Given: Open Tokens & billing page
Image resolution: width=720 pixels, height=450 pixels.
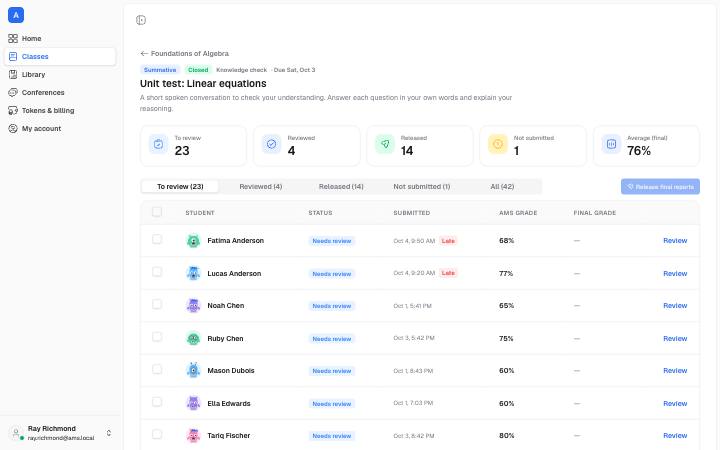Looking at the screenshot, I should coord(60,111).
